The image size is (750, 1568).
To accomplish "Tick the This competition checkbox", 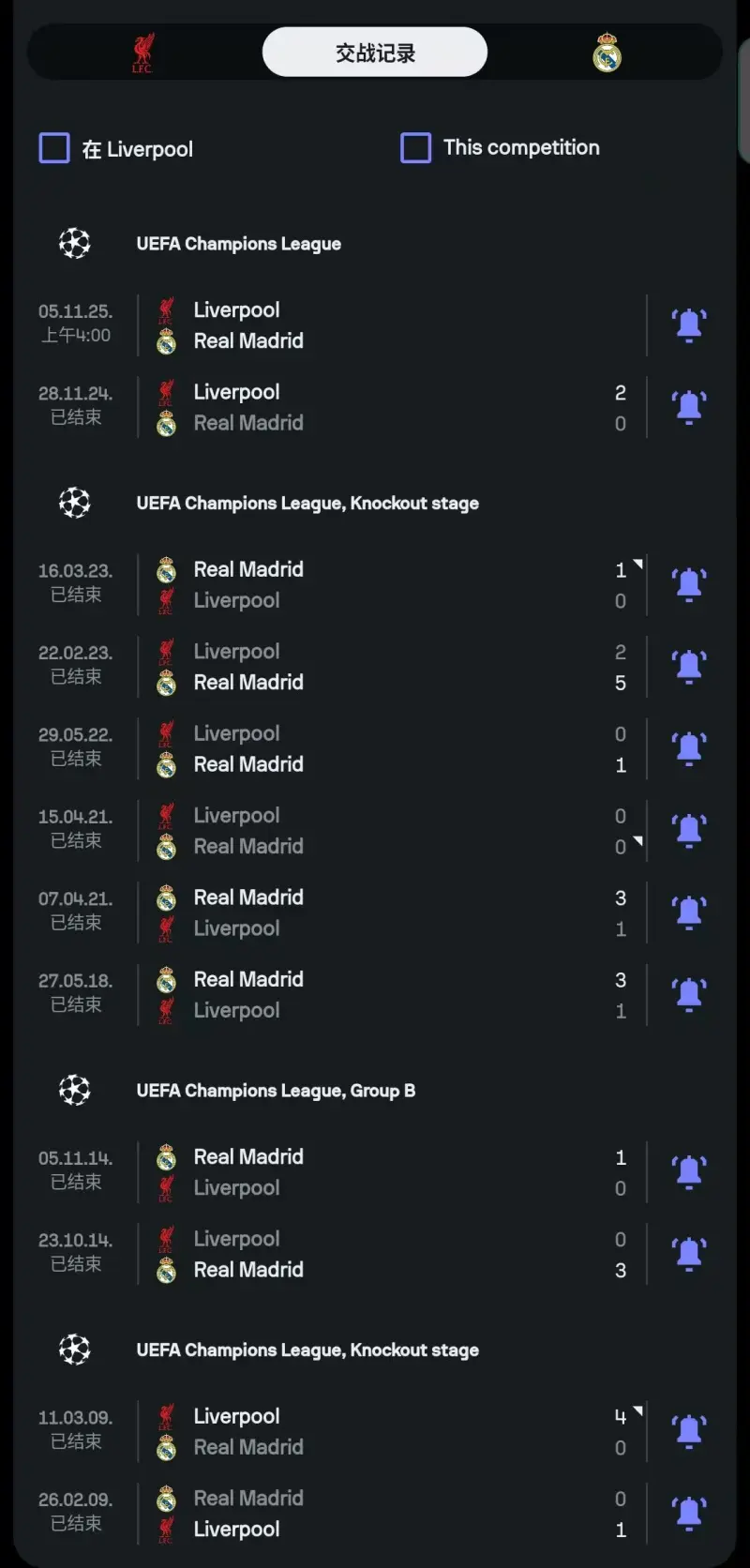I will 415,147.
